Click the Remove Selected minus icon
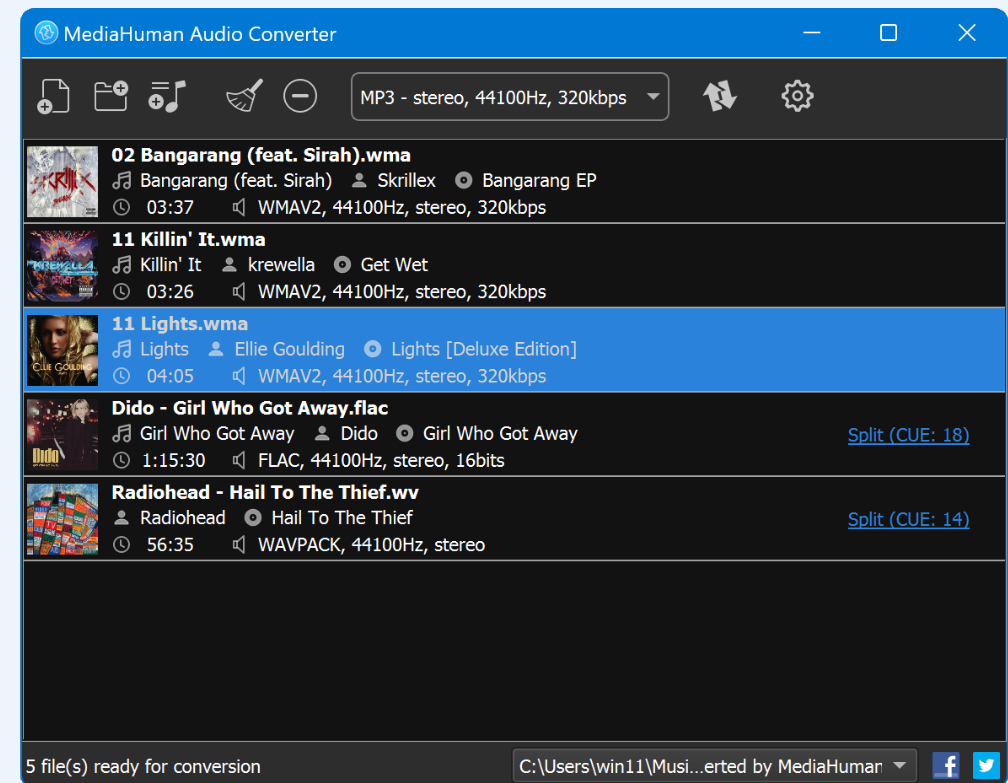This screenshot has height=783, width=1008. (x=299, y=95)
